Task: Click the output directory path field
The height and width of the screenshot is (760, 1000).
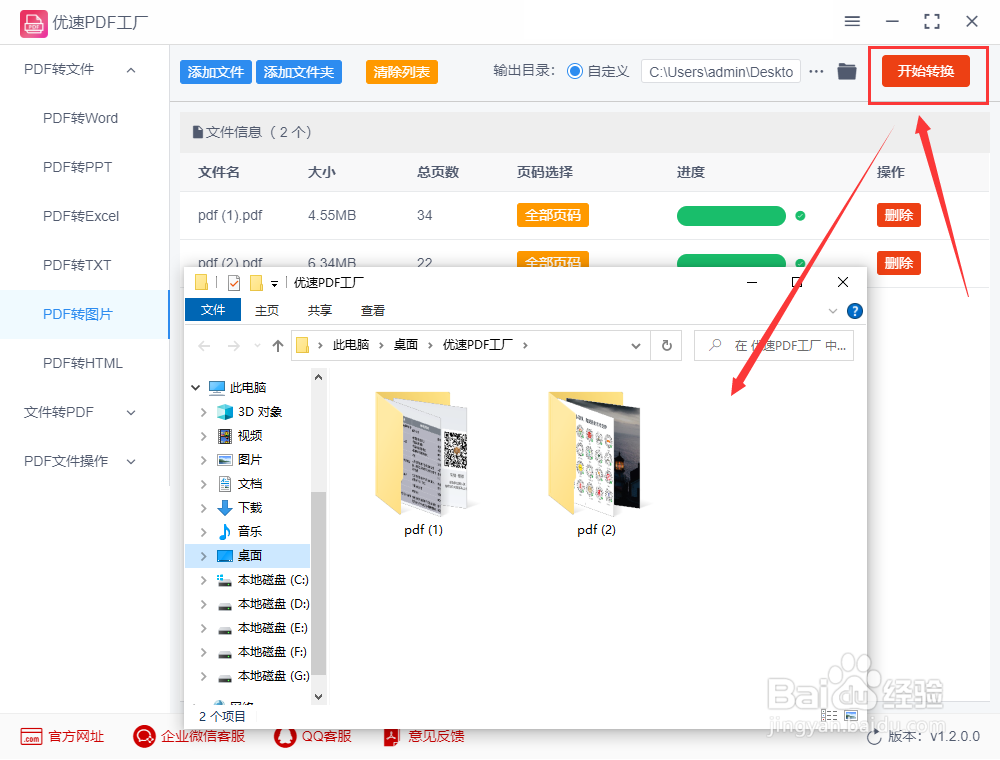Action: [721, 71]
